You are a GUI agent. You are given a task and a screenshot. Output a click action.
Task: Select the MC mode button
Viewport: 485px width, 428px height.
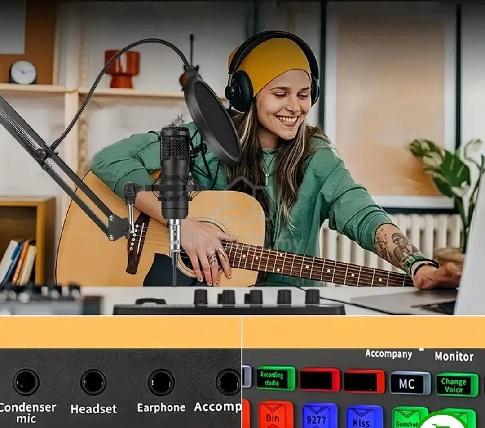click(x=410, y=383)
